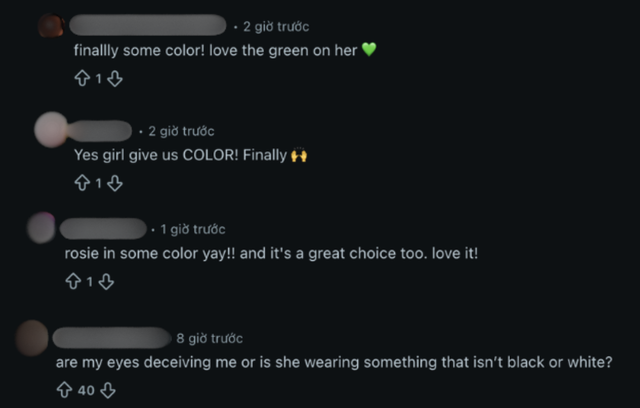Open blurred username above "Yes girl" comment
The width and height of the screenshot is (640, 408).
click(100, 131)
